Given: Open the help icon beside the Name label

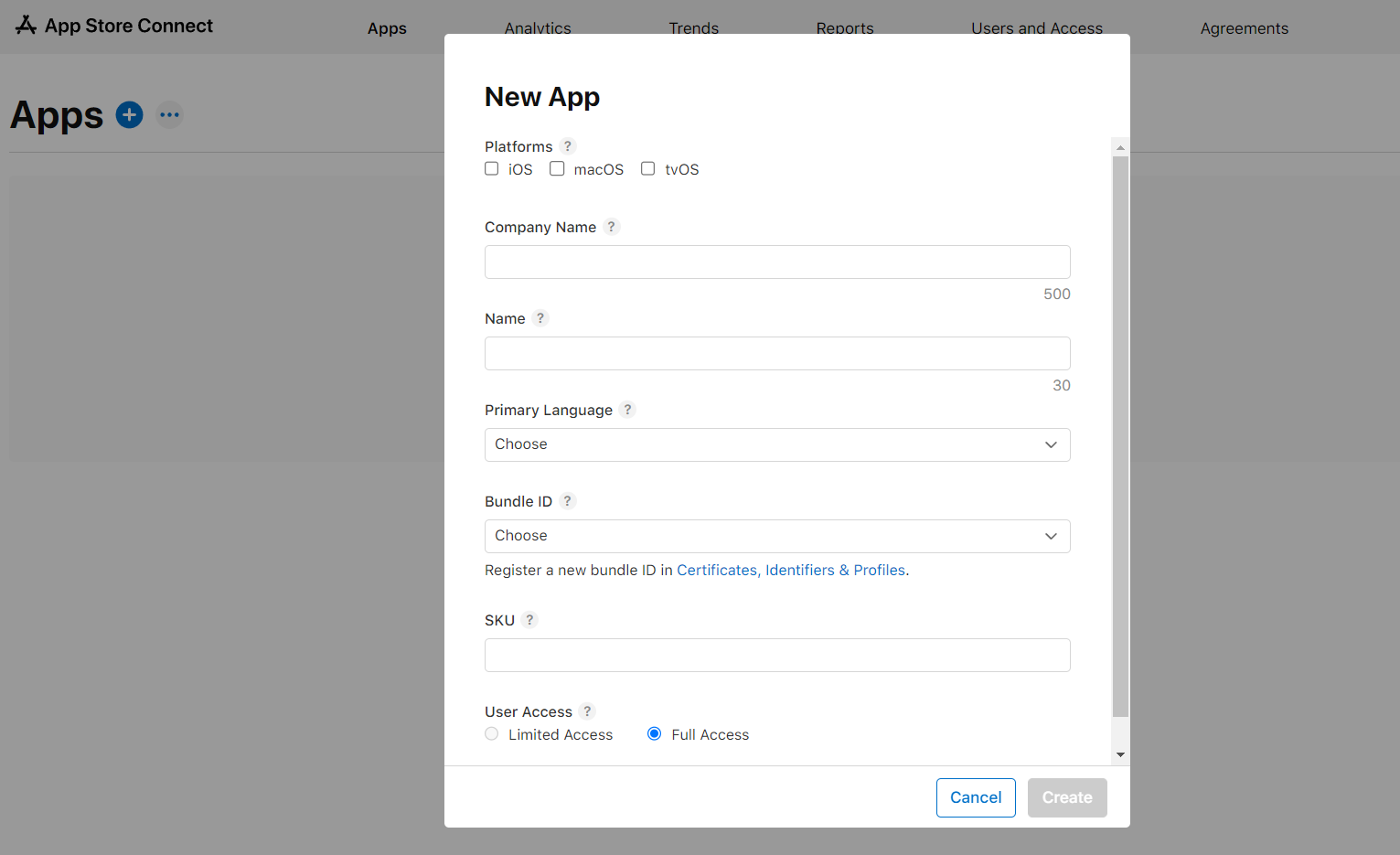Looking at the screenshot, I should [540, 318].
